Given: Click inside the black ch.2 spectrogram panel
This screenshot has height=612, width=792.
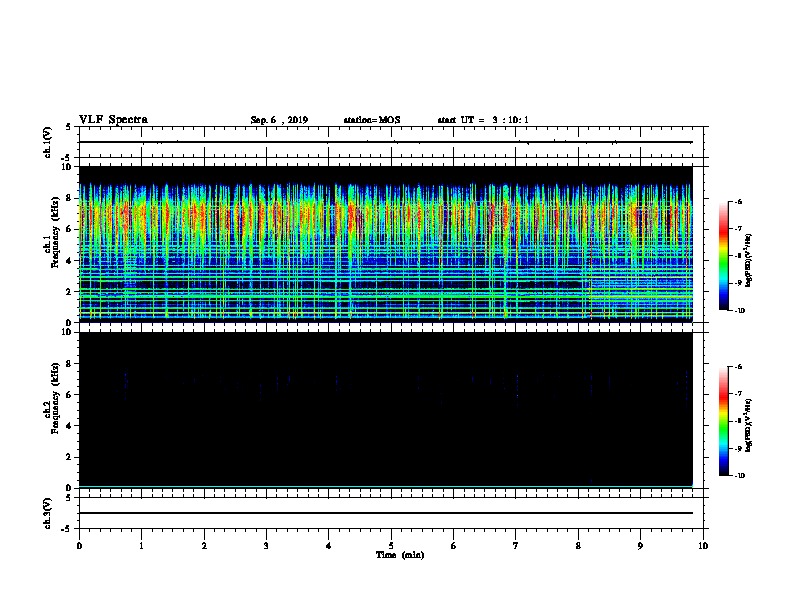Looking at the screenshot, I should (386, 410).
